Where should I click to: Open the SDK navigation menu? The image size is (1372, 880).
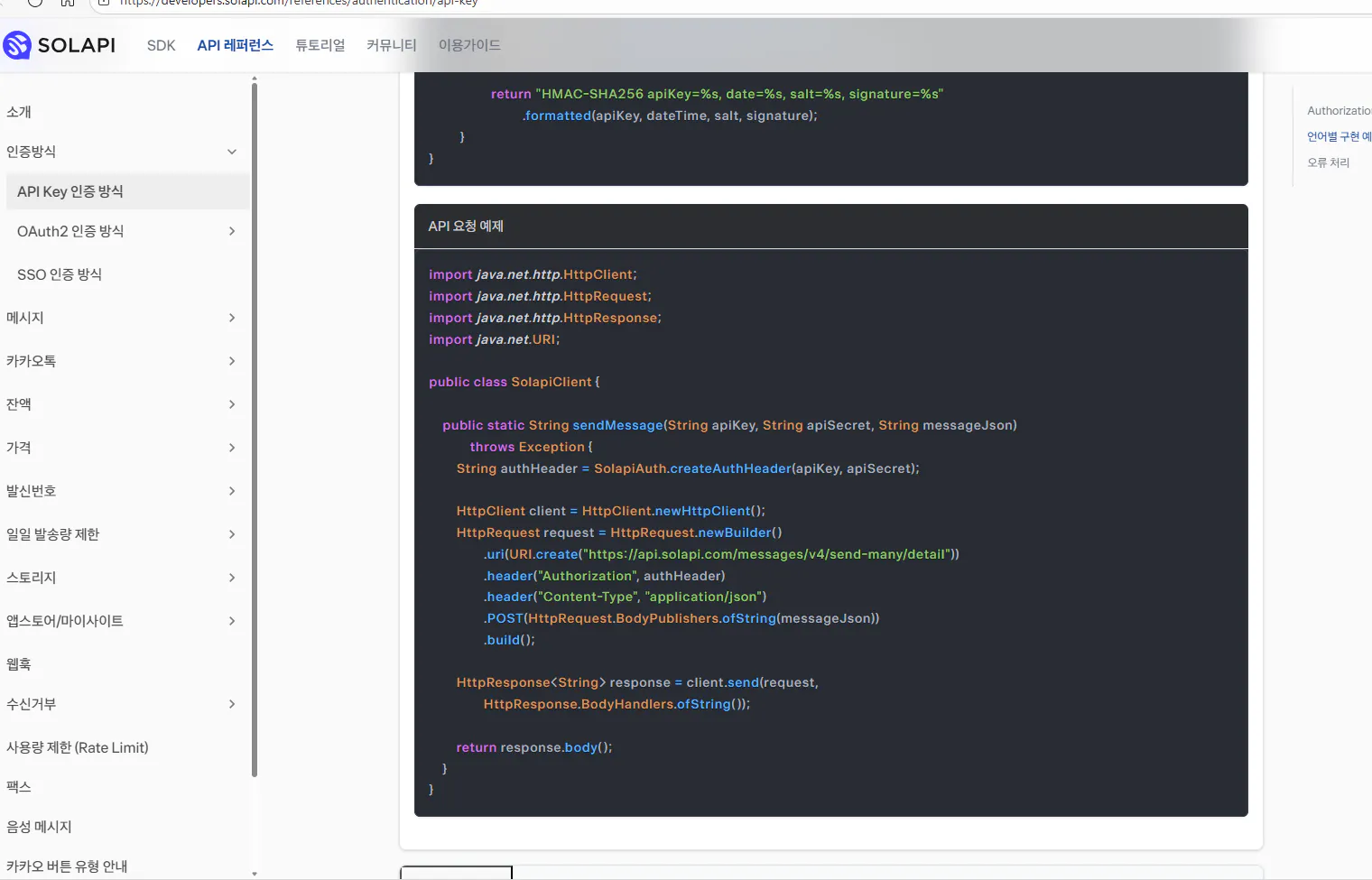point(161,45)
